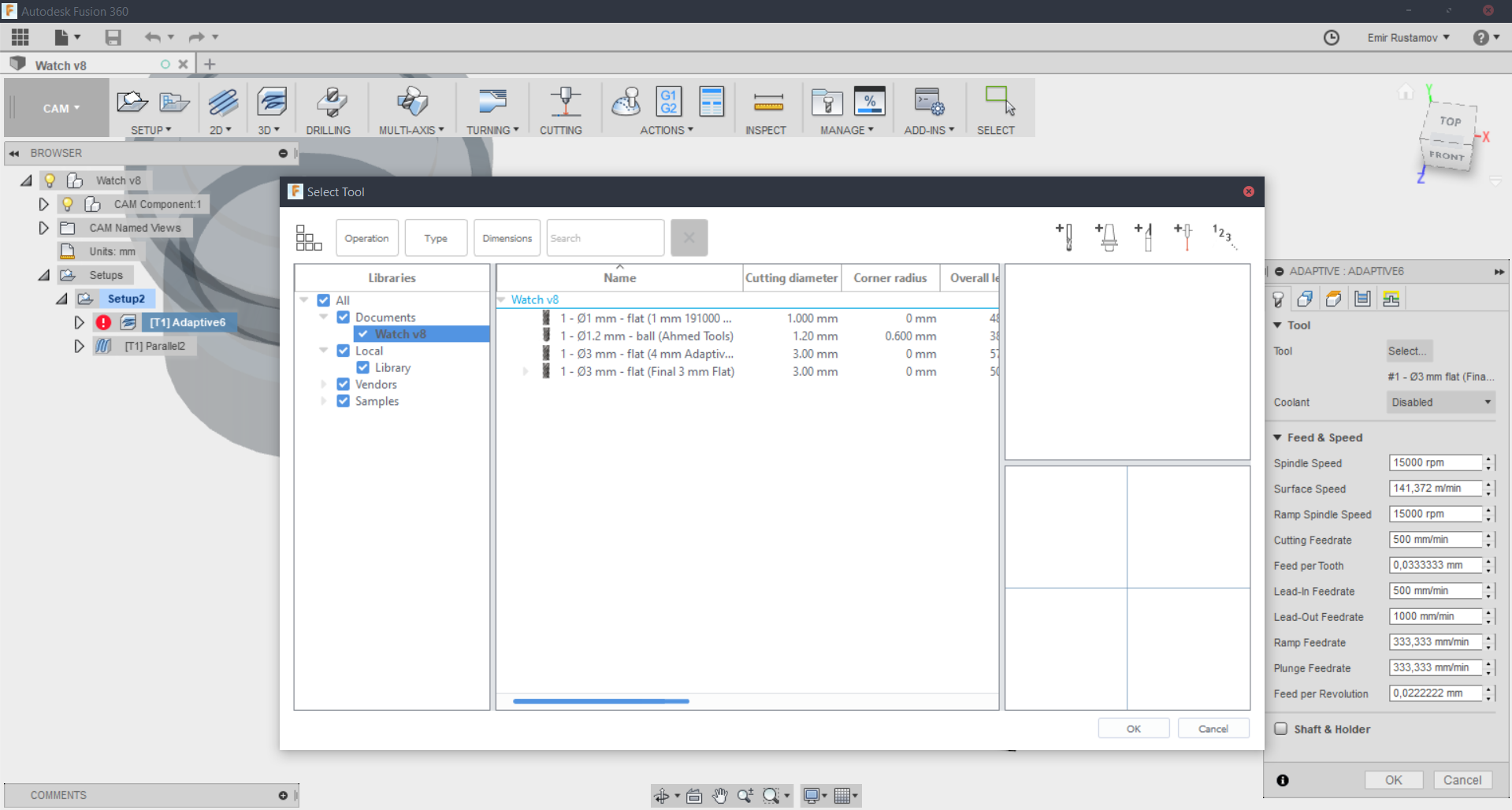Save the document with the disk icon
The image size is (1512, 810).
113,37
